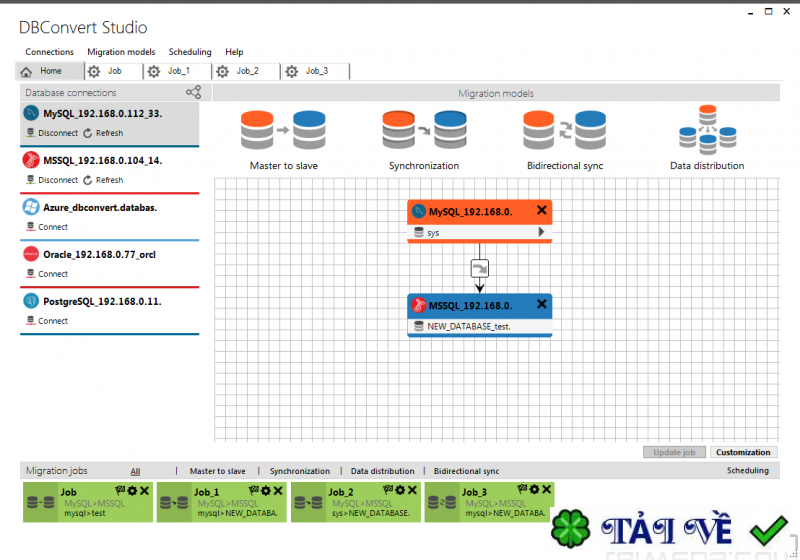Click the share connections icon
Image resolution: width=800 pixels, height=560 pixels.
[x=193, y=92]
